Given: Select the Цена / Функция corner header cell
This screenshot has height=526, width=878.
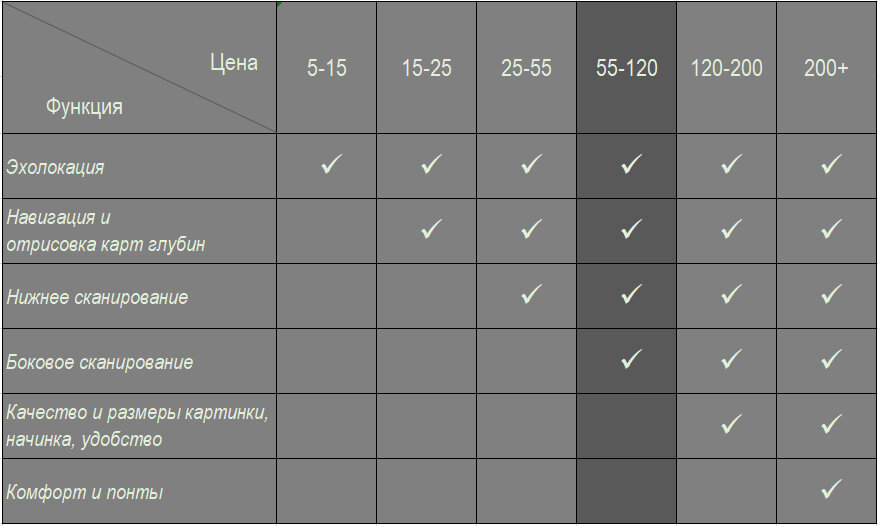Looking at the screenshot, I should pyautogui.click(x=139, y=68).
